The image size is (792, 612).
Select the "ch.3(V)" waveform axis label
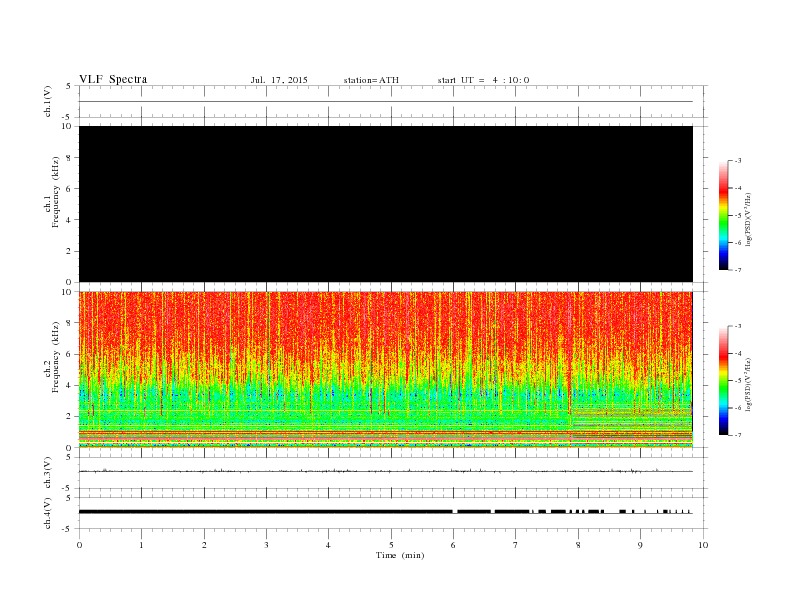coord(48,473)
